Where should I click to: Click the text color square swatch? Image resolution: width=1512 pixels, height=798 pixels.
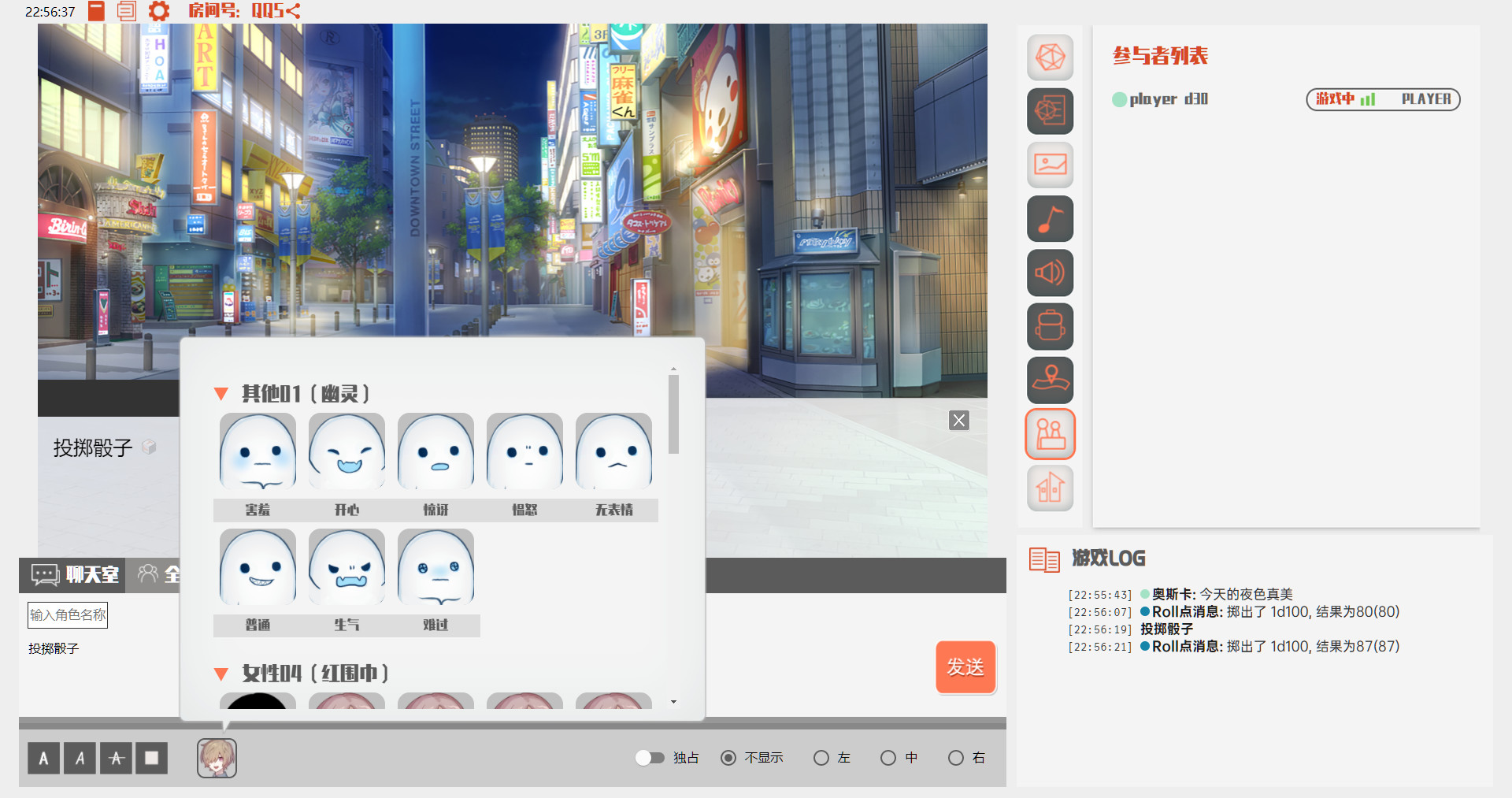point(151,758)
